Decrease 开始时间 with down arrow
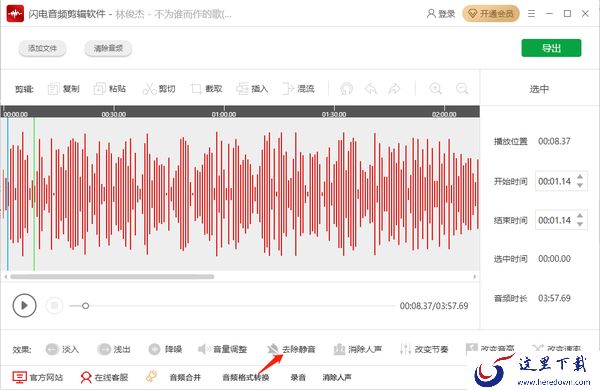 click(580, 186)
